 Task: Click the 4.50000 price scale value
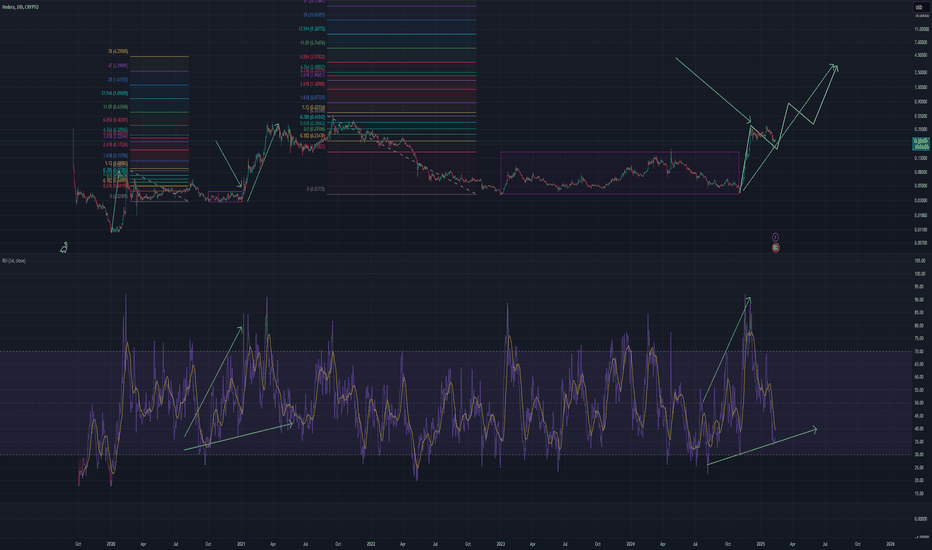(921, 56)
